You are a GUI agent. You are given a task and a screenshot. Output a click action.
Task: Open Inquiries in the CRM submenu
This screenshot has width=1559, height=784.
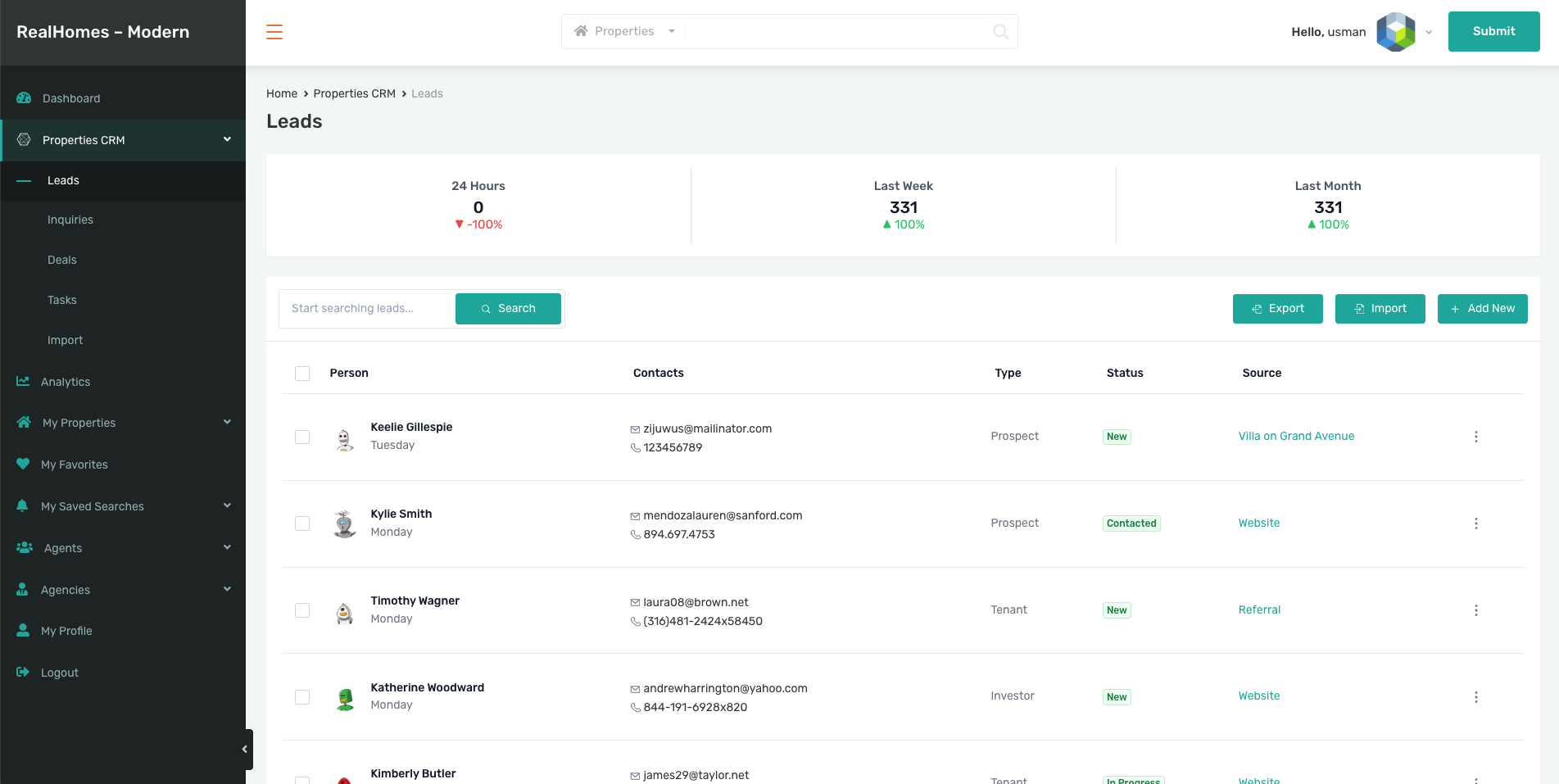[70, 220]
